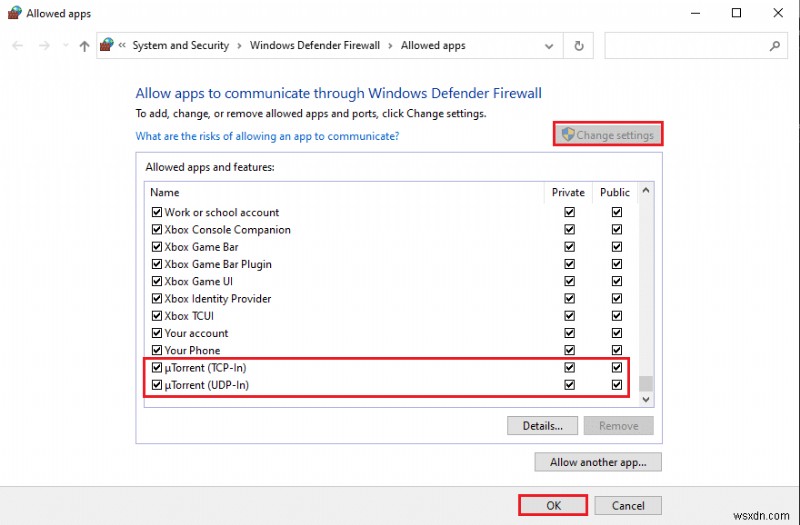Image resolution: width=800 pixels, height=525 pixels.
Task: Toggle Your account name checkbox
Action: coord(157,333)
